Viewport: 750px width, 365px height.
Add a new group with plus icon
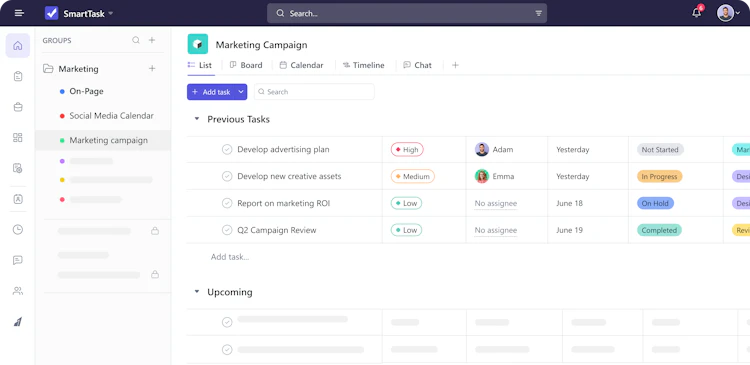[x=152, y=40]
